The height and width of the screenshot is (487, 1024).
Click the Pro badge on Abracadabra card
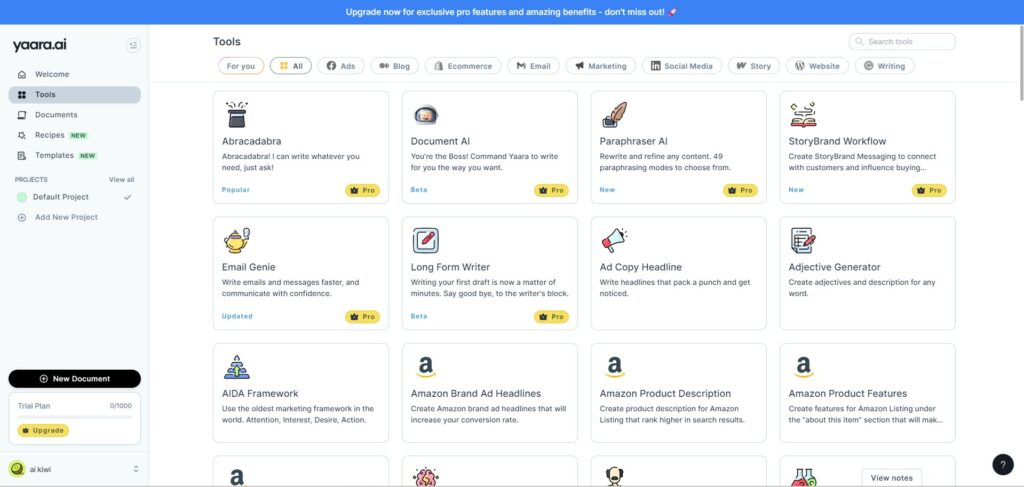[362, 190]
